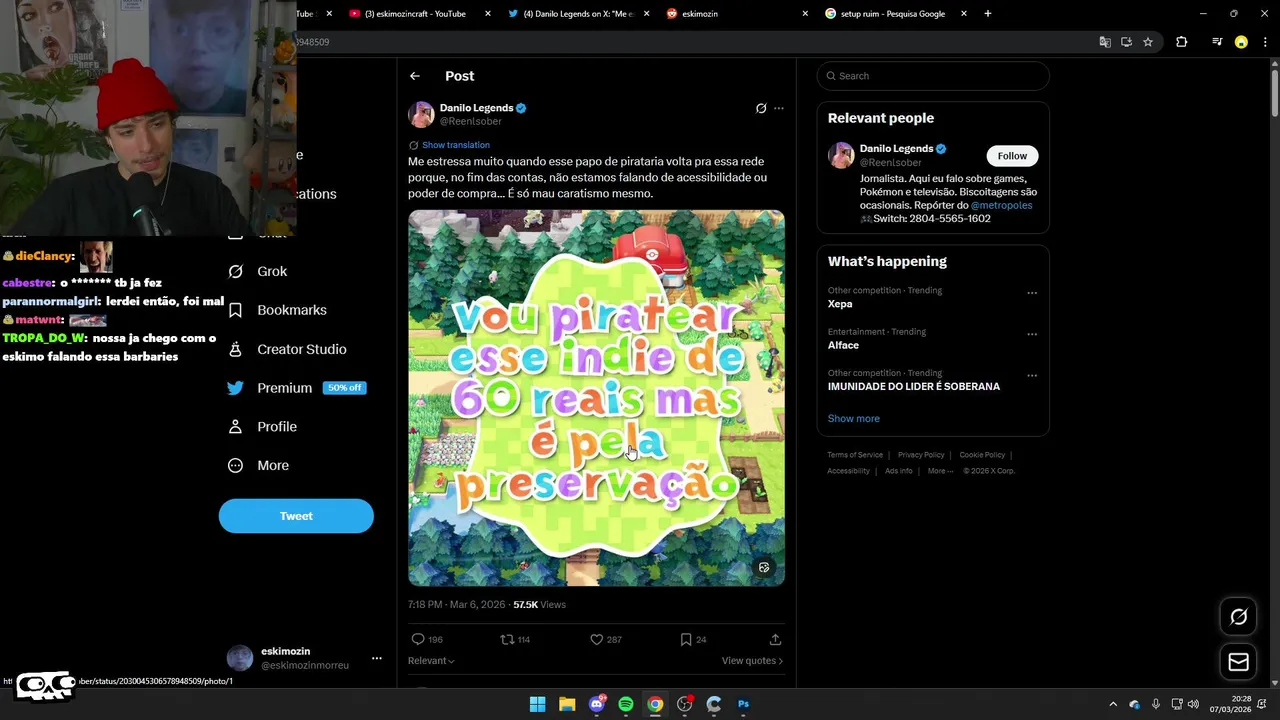Open the More menu in the sidebar
Image resolution: width=1280 pixels, height=720 pixels.
coord(258,465)
